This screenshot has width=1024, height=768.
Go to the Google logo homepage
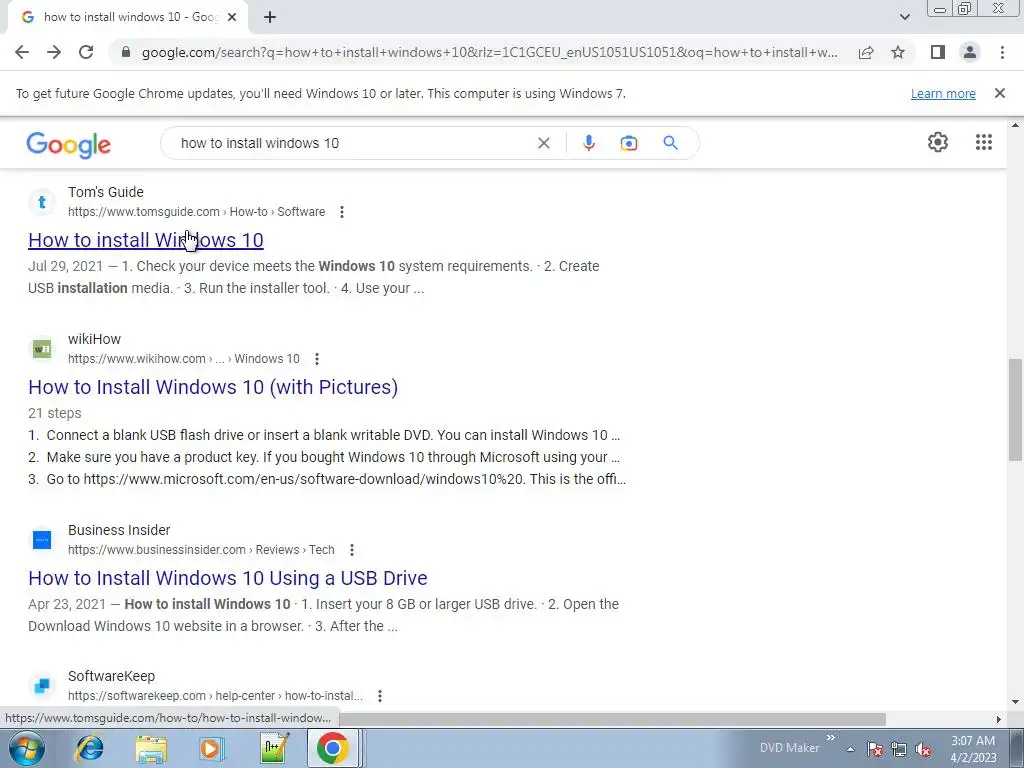pos(69,144)
